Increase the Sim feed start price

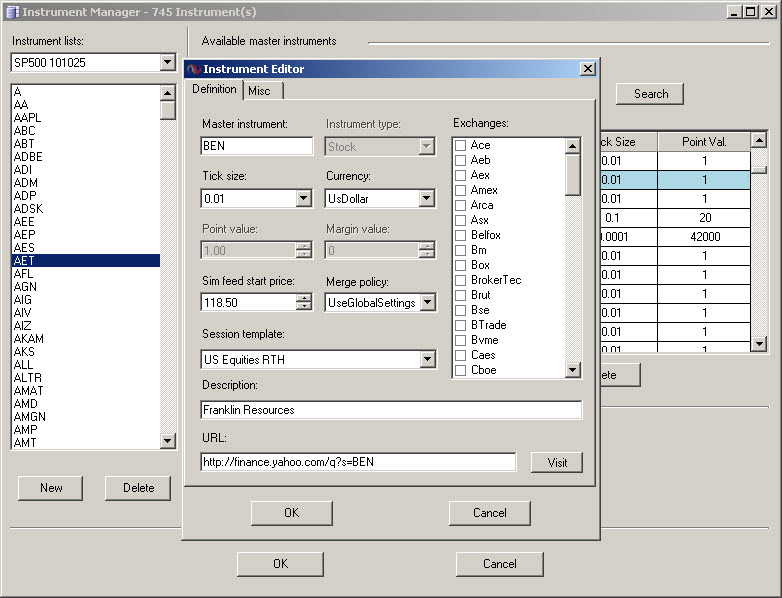[304, 298]
